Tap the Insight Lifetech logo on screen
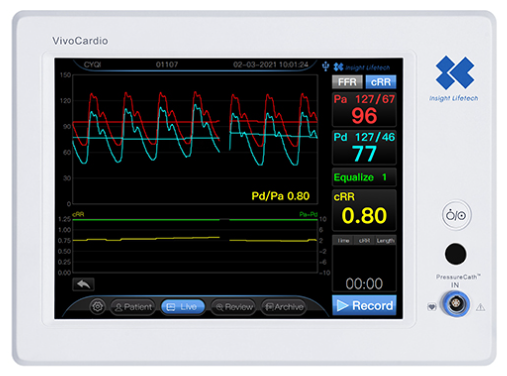 (x=362, y=67)
